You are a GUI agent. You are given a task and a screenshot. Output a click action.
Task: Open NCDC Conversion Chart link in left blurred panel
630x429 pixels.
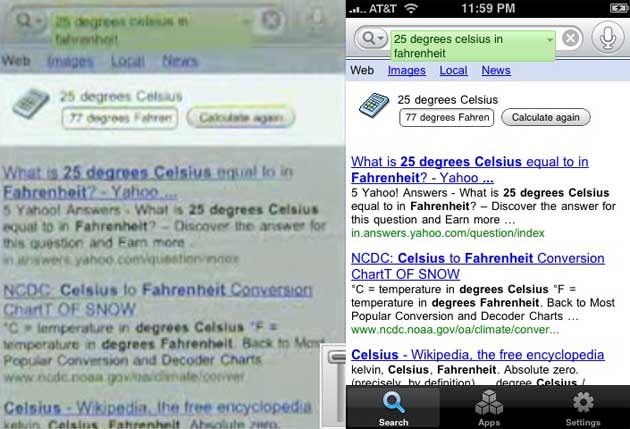[158, 299]
